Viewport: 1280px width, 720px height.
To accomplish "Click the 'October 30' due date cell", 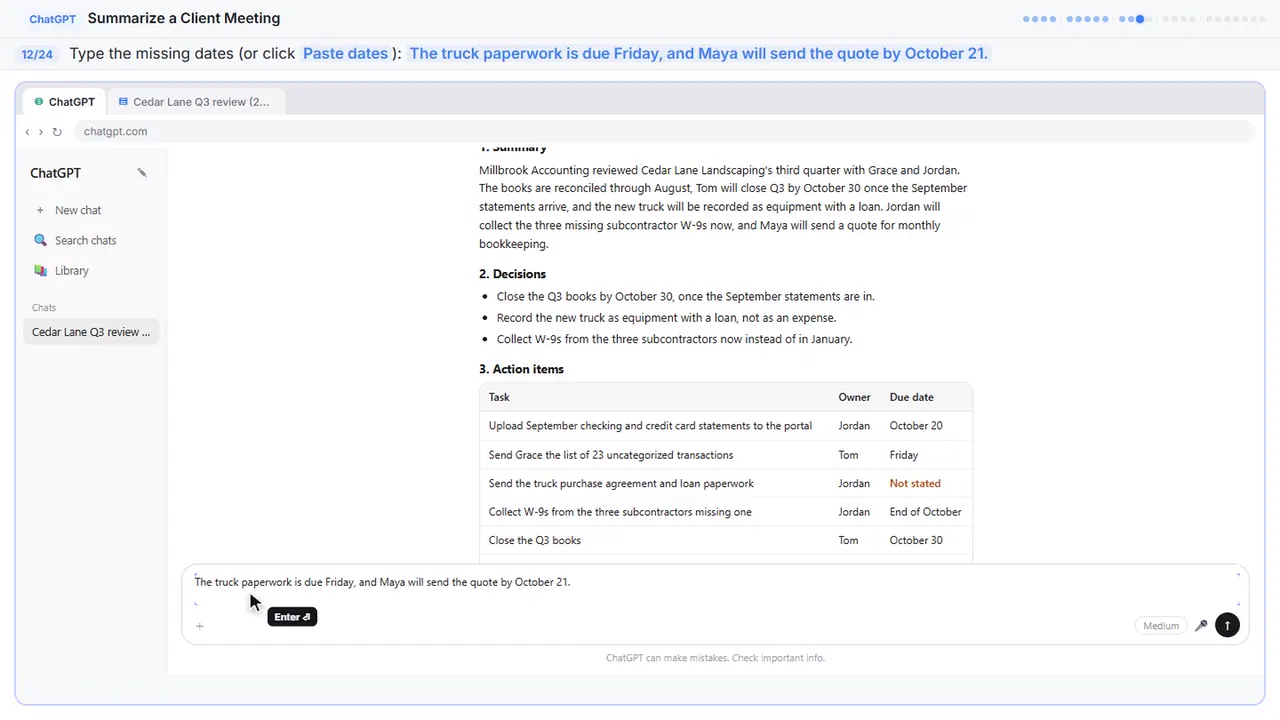I will pyautogui.click(x=916, y=541).
